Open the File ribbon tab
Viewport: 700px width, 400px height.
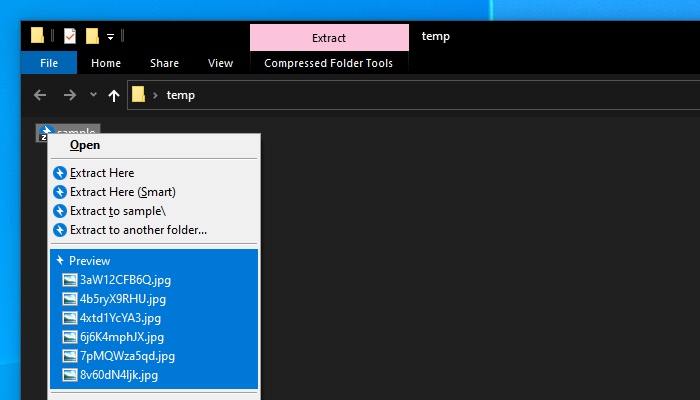tap(48, 63)
